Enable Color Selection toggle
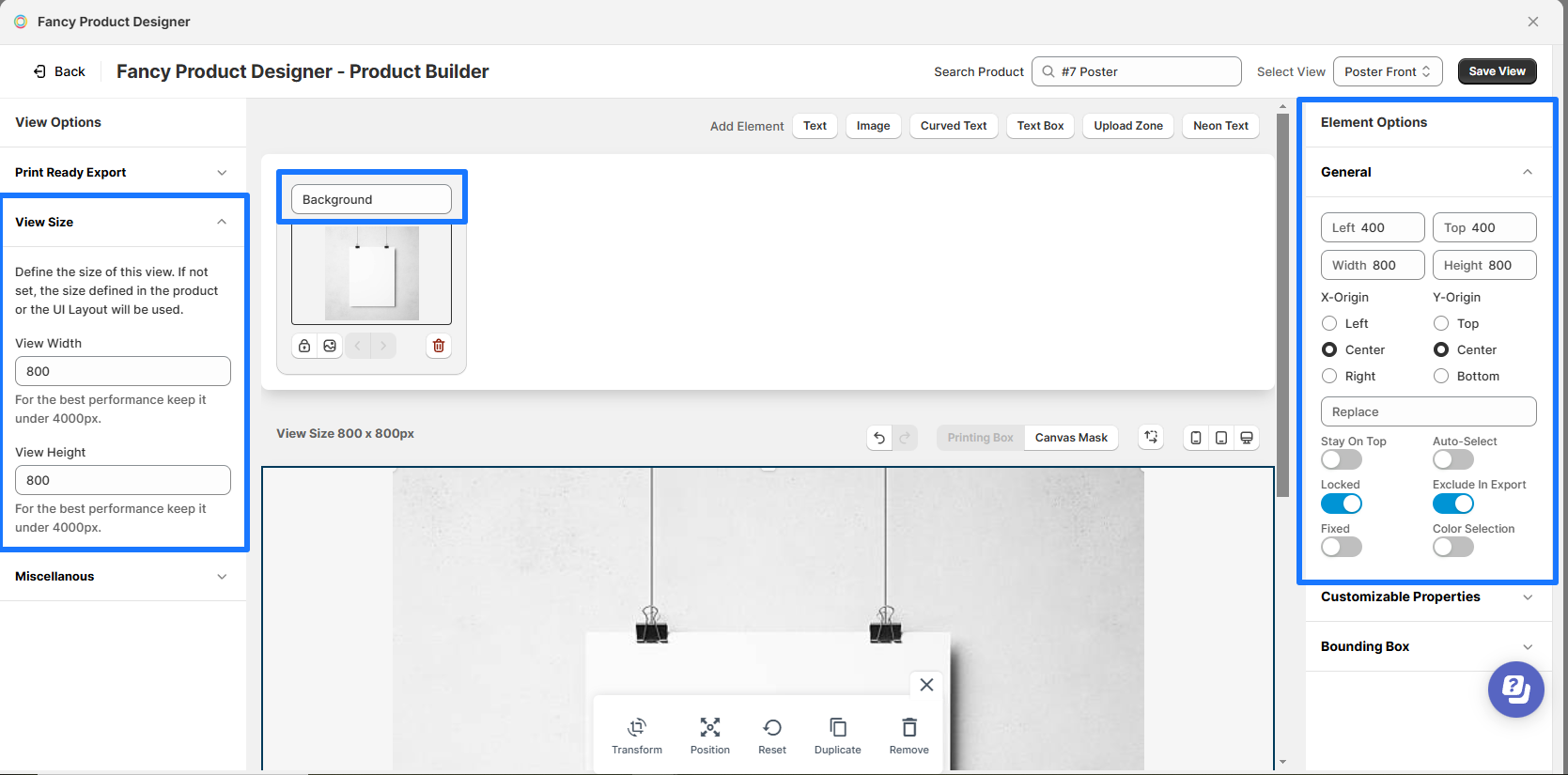 pos(1453,547)
